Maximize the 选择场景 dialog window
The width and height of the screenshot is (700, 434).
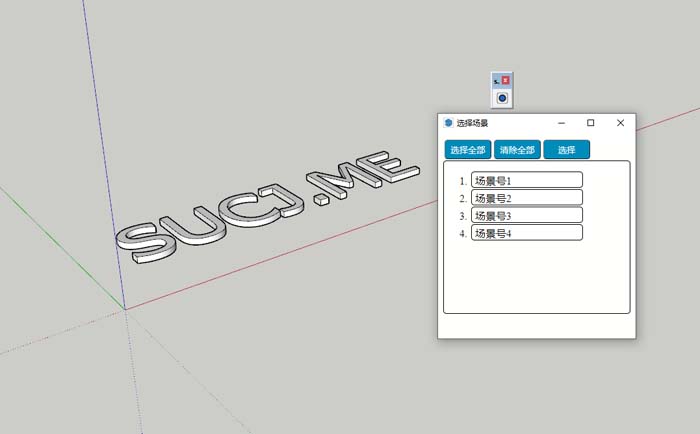click(x=590, y=123)
